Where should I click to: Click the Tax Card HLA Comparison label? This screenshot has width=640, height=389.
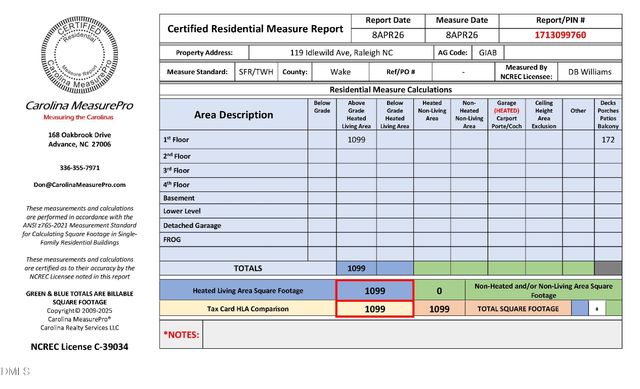248,309
